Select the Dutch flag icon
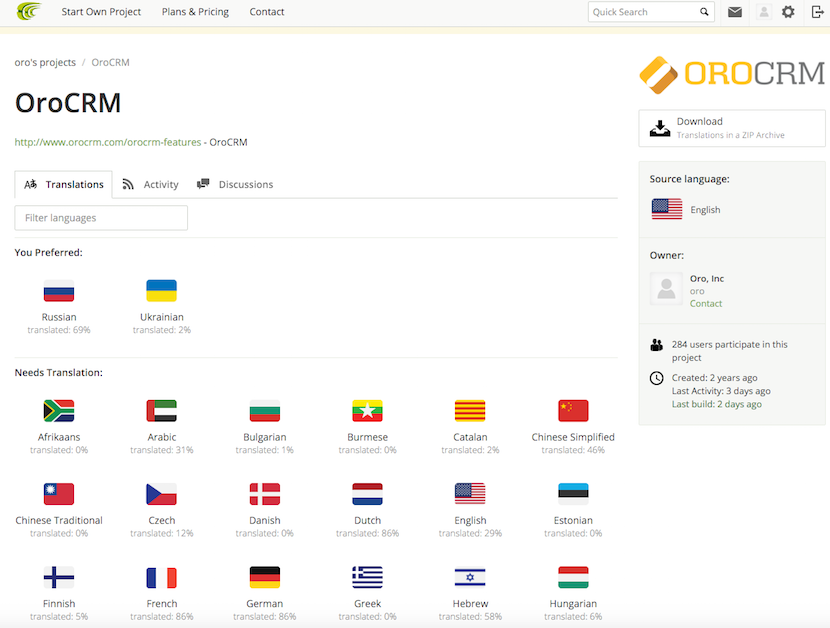This screenshot has height=628, width=830. (367, 494)
